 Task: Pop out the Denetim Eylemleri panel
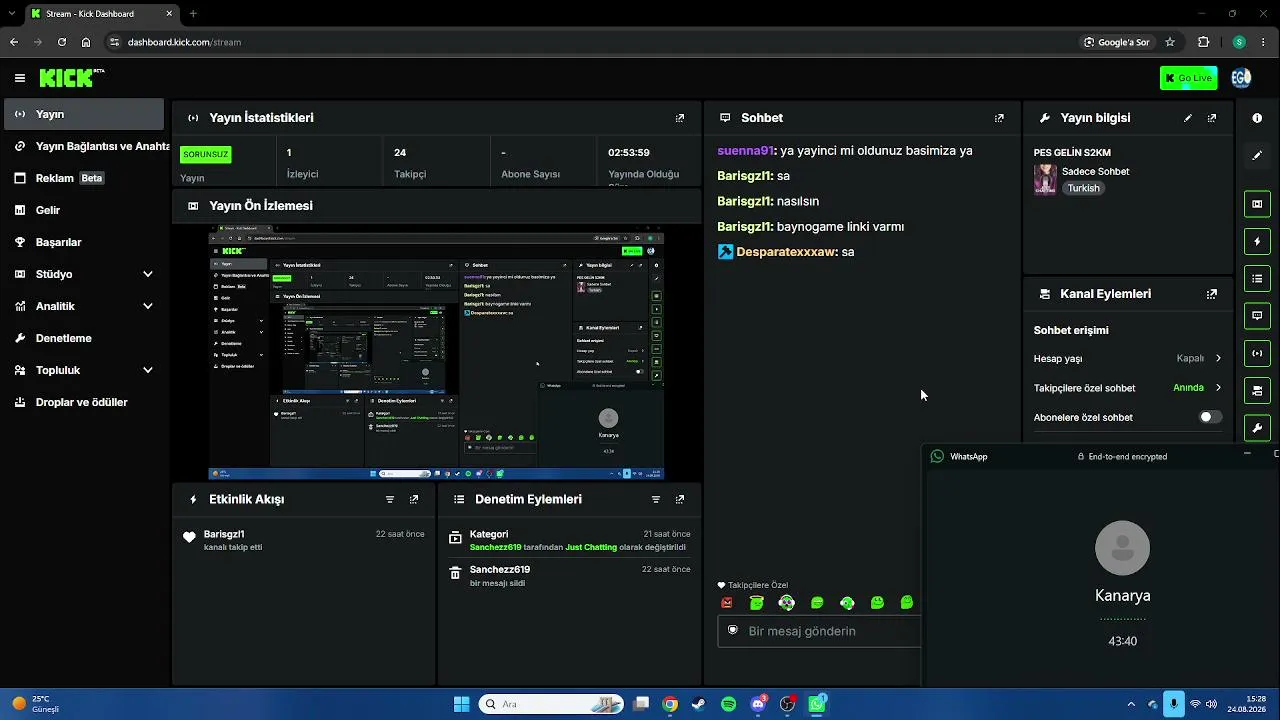(680, 499)
